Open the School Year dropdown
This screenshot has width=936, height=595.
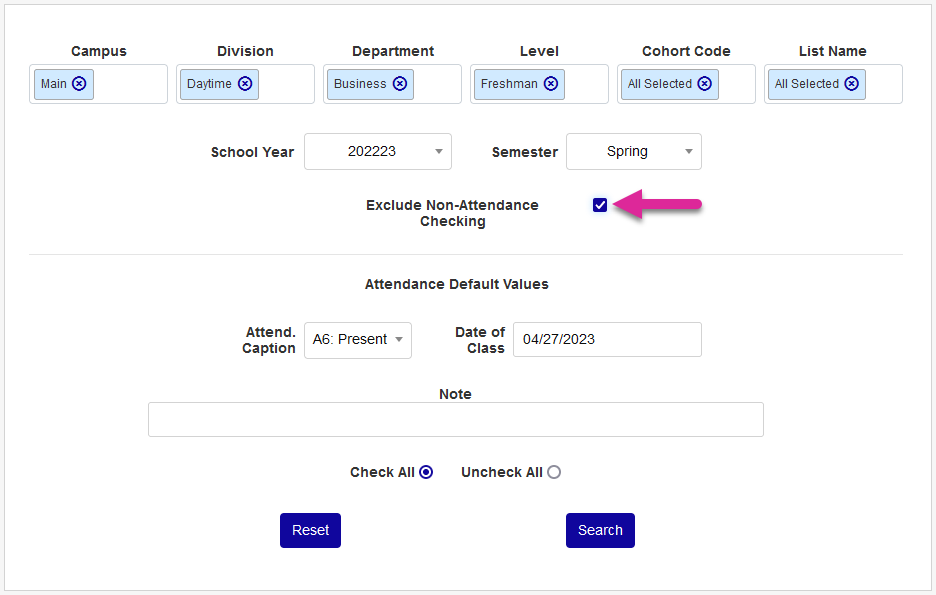pos(378,152)
